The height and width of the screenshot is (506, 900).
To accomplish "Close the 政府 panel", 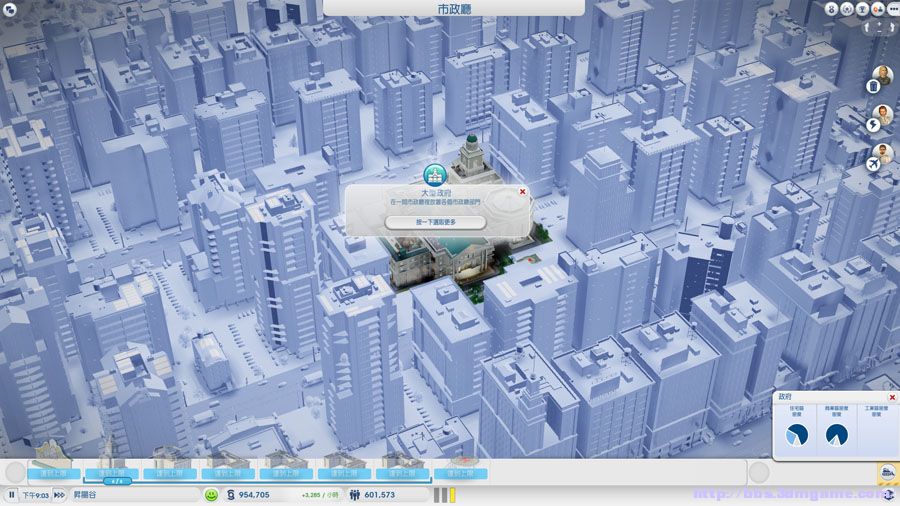I will [892, 397].
